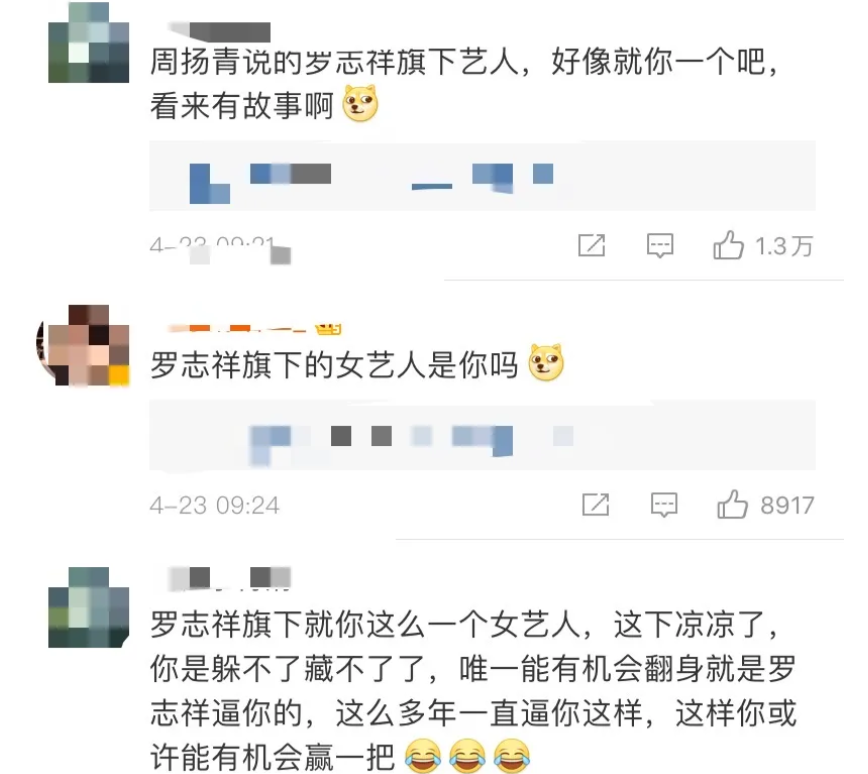The image size is (868, 774).
Task: Open the first commenter's pixelated avatar
Action: coord(89,43)
